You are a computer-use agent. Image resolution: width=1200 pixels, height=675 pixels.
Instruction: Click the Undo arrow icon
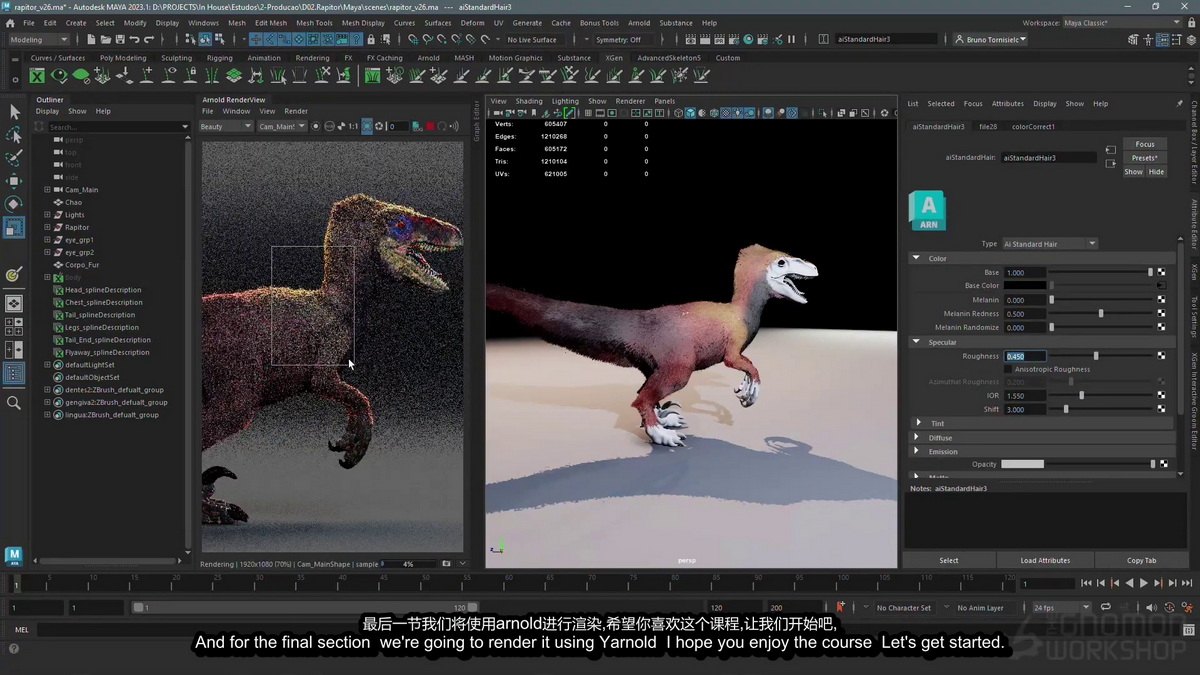[134, 40]
